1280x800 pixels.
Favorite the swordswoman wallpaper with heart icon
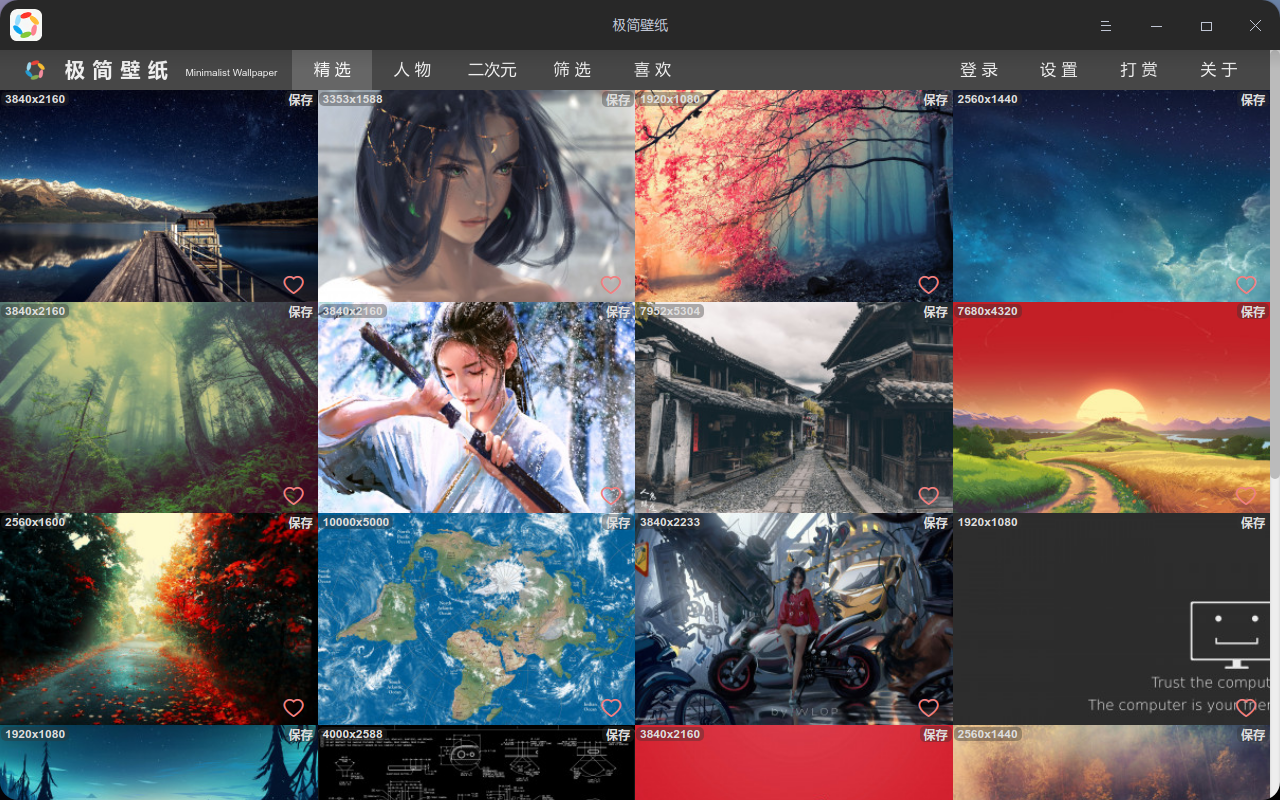611,496
